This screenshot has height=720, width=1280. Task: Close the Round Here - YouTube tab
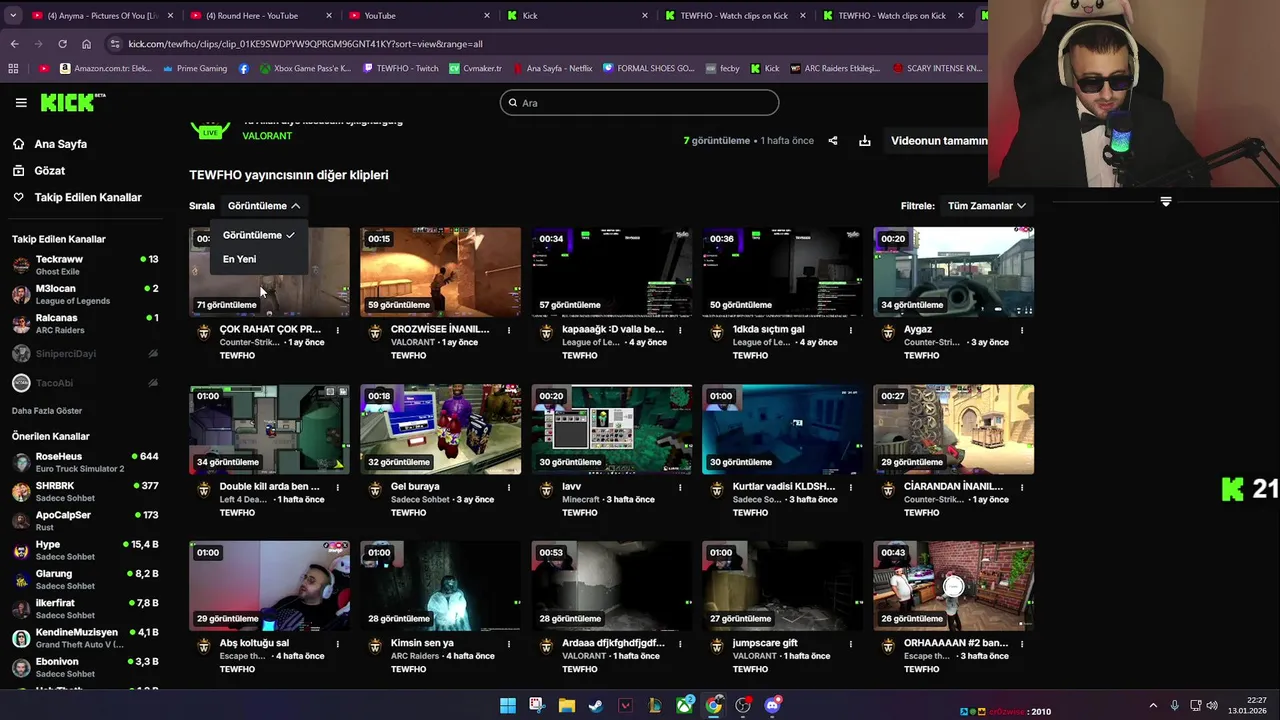click(x=329, y=16)
